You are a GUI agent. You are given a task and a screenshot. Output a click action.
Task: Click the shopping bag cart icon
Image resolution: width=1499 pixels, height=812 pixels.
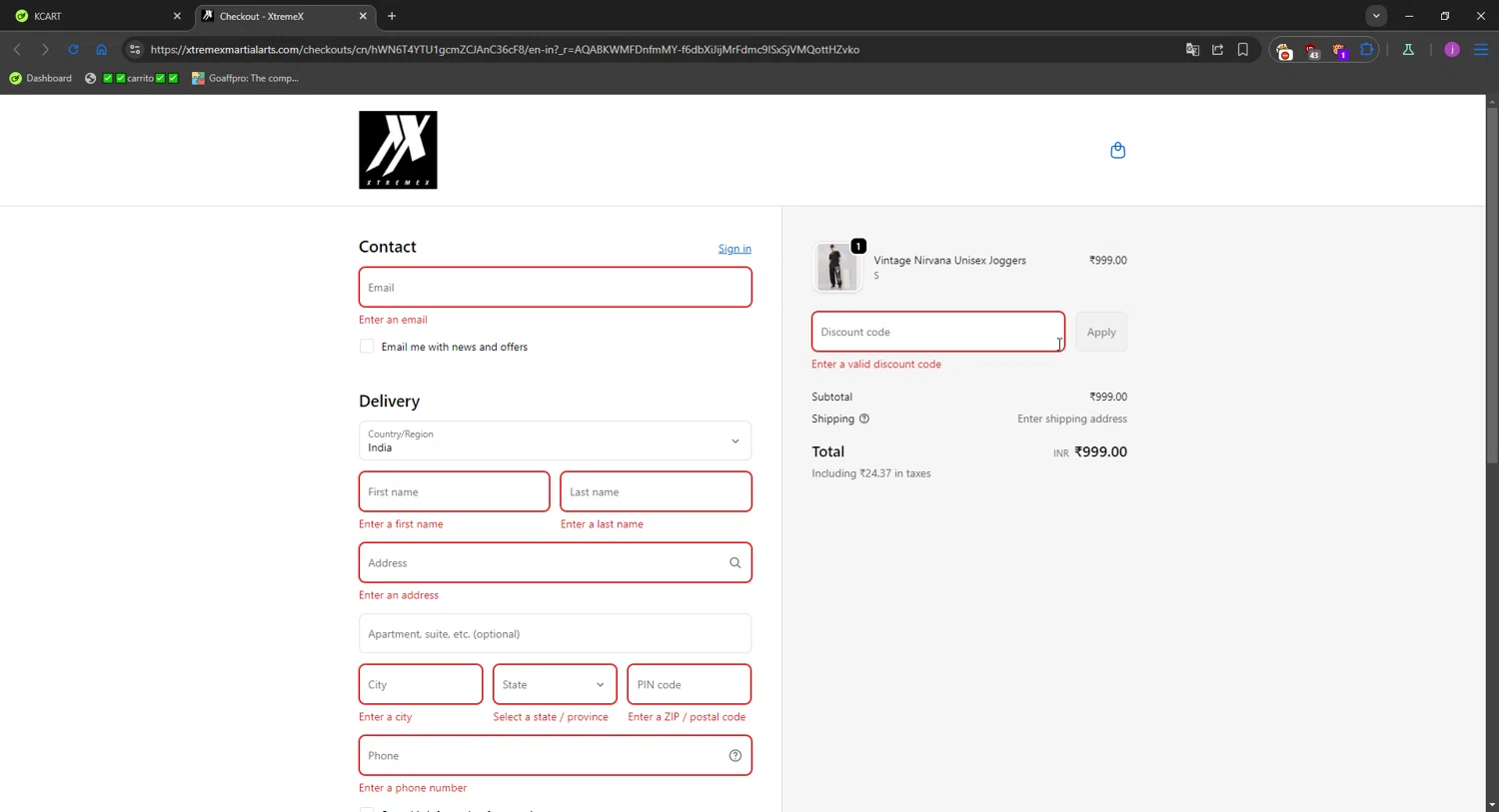tap(1117, 150)
